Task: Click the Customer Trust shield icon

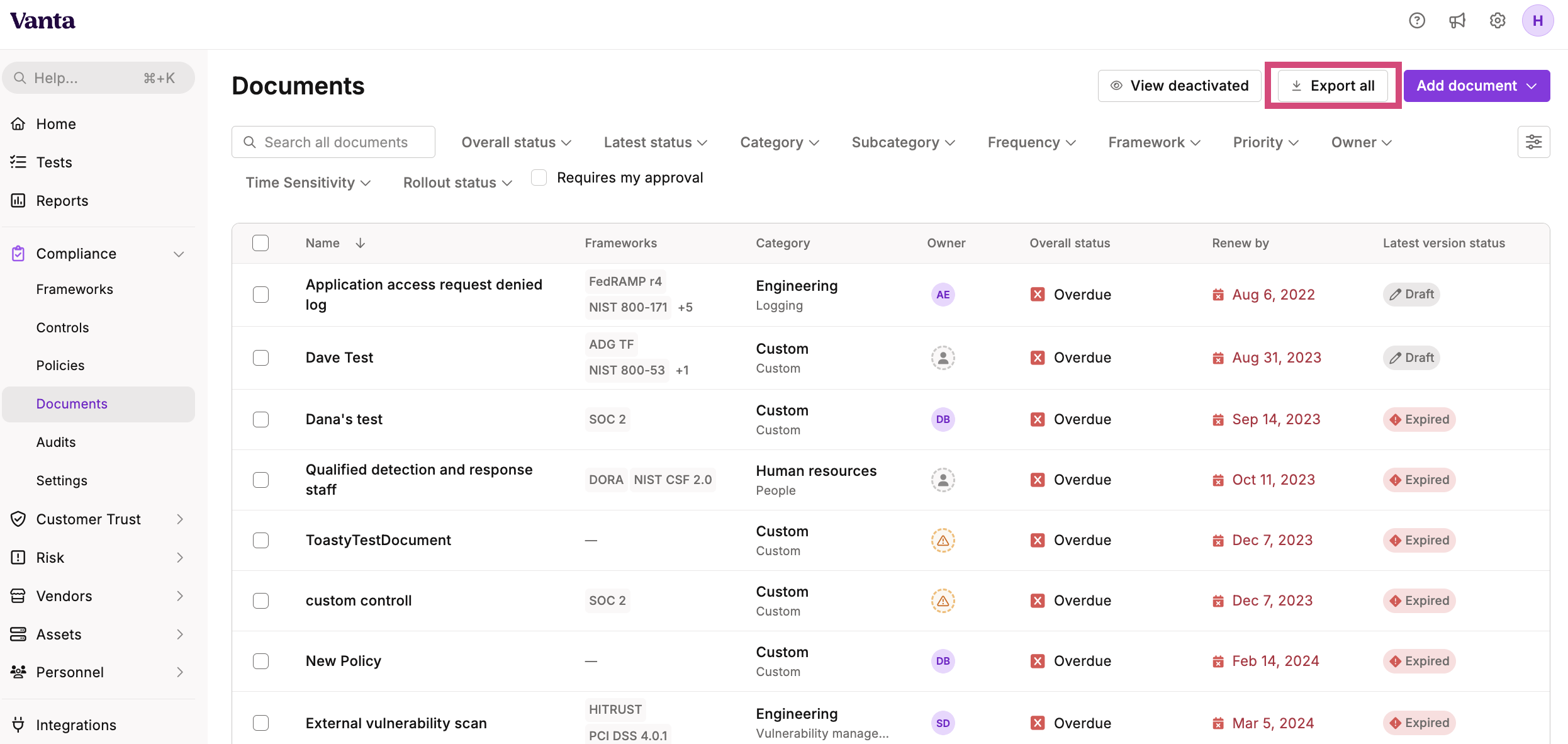Action: [x=18, y=519]
